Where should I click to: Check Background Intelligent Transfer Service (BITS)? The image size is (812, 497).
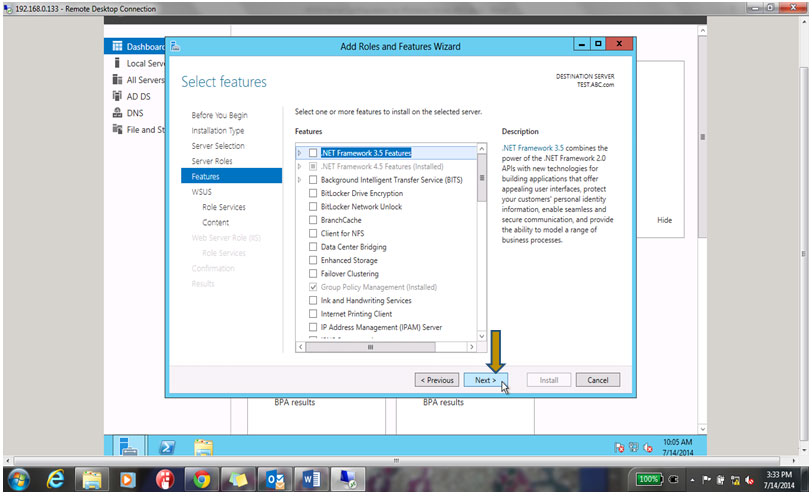coord(313,180)
